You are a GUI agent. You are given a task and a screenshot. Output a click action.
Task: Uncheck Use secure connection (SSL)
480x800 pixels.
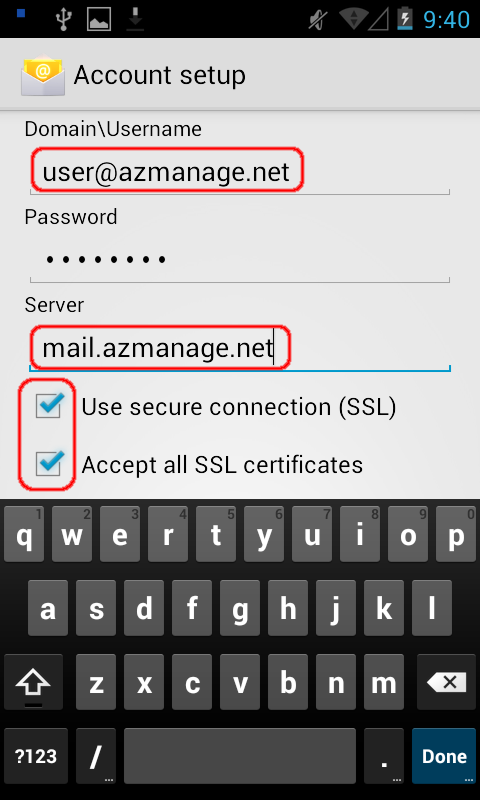(x=49, y=407)
